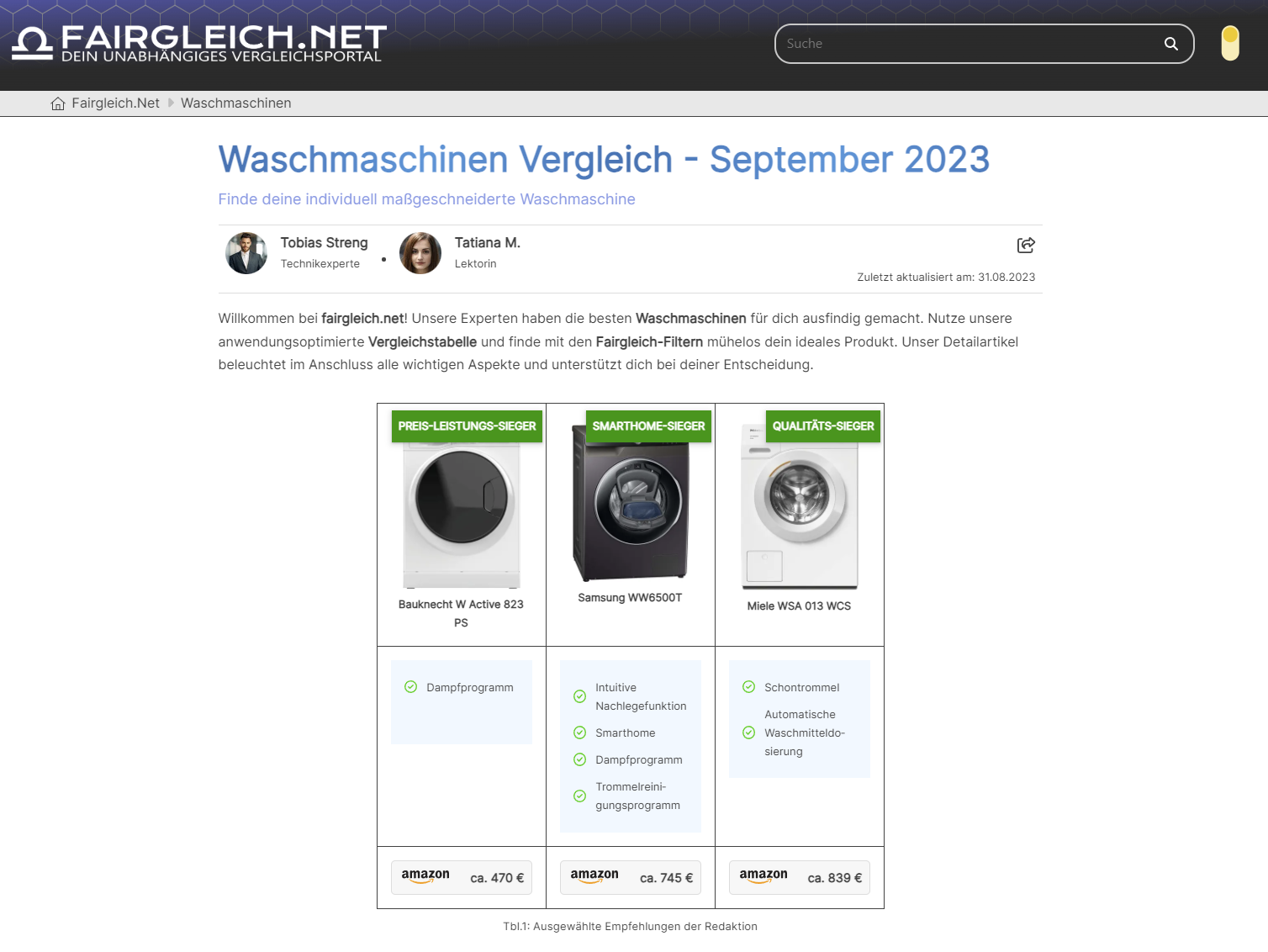The width and height of the screenshot is (1268, 952).
Task: Click Tobias Streng's avatar photo
Action: tap(246, 253)
